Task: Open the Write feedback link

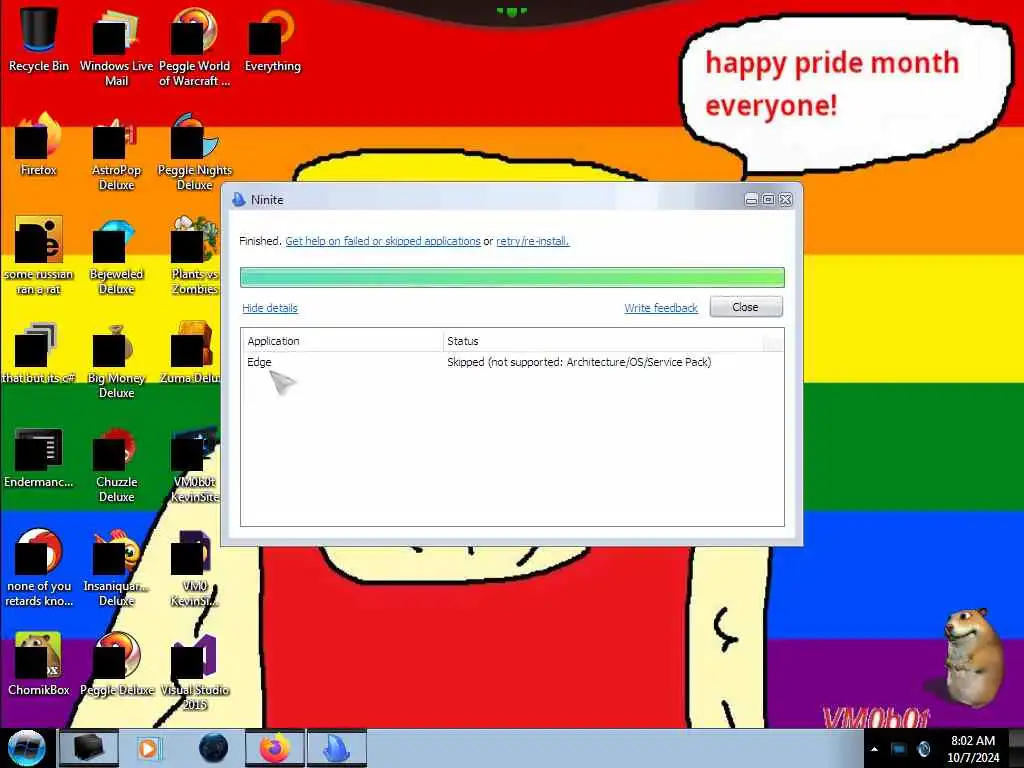Action: coord(661,308)
